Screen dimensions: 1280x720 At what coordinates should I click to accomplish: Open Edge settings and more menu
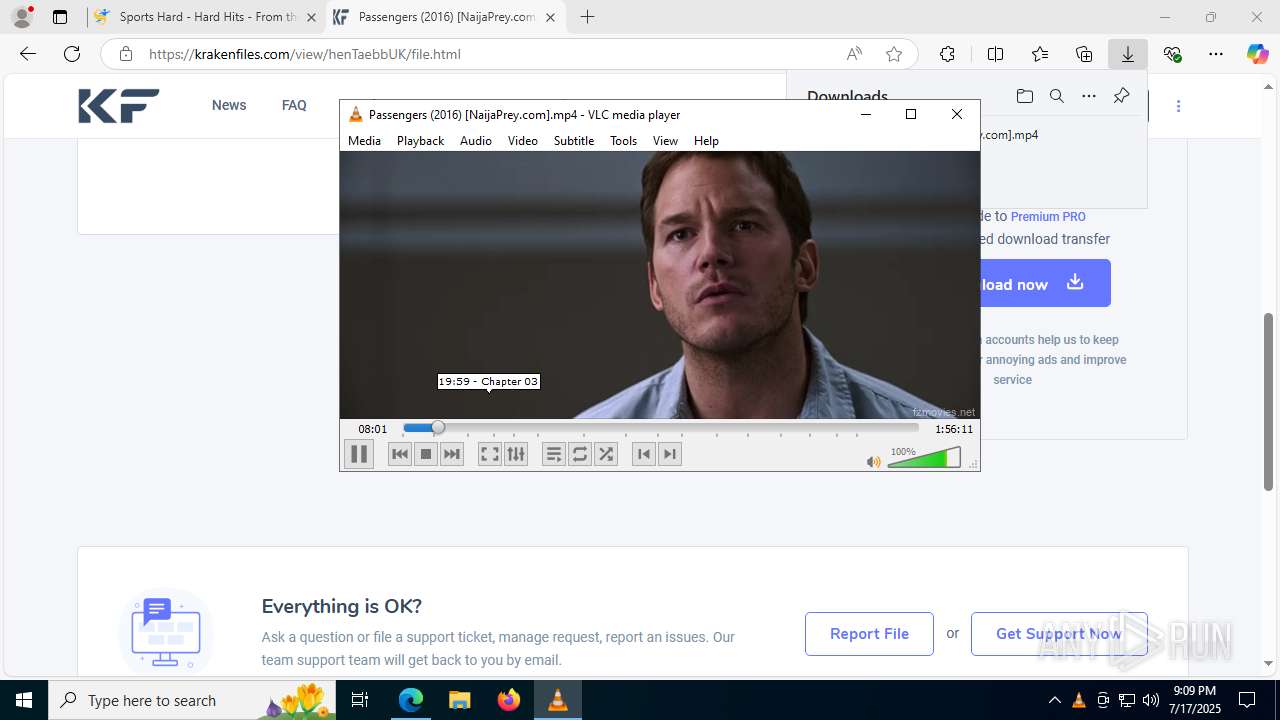[1216, 54]
